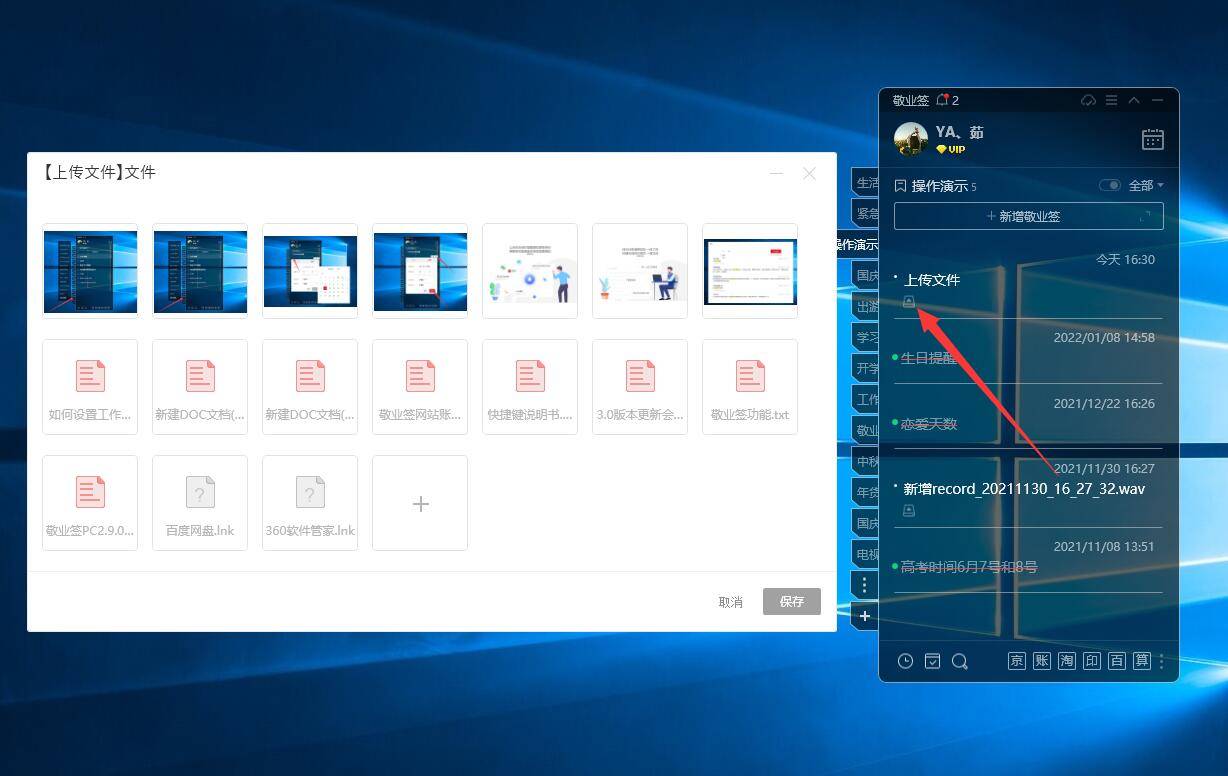The height and width of the screenshot is (776, 1228).
Task: Open the 快捷键说明书... file tile
Action: [530, 387]
